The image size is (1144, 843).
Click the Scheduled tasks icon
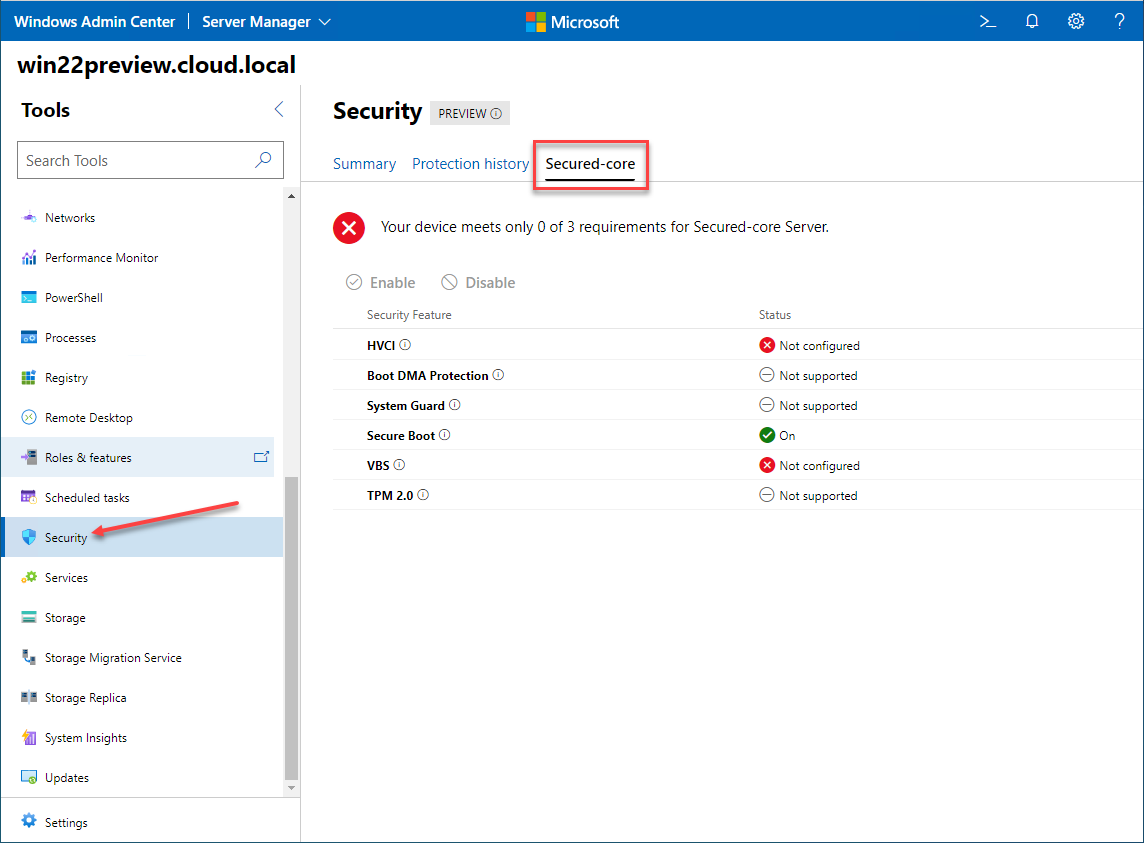coord(29,498)
